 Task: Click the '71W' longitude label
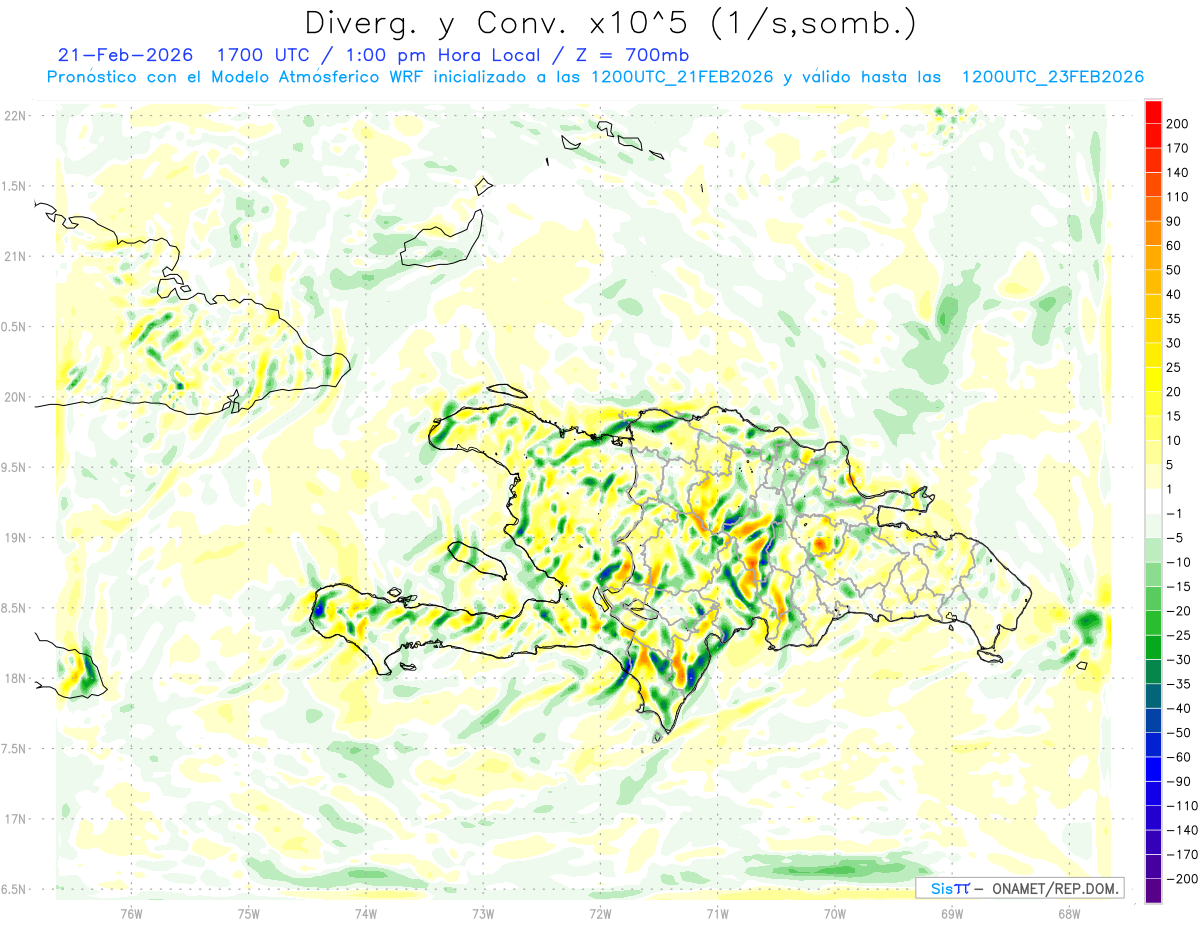click(x=717, y=913)
